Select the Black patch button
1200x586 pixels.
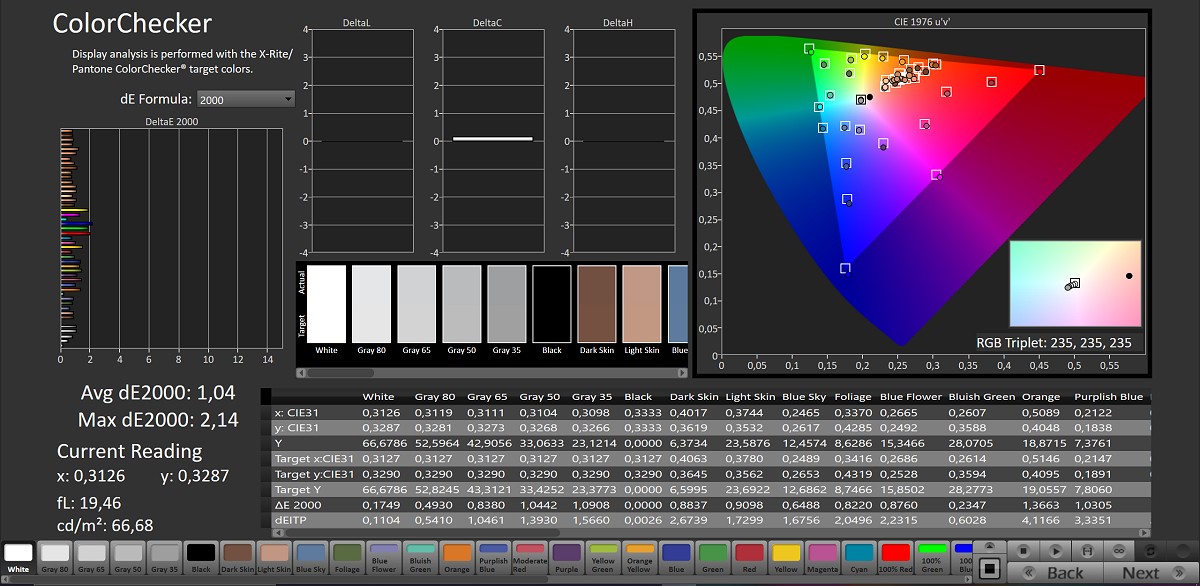[201, 558]
